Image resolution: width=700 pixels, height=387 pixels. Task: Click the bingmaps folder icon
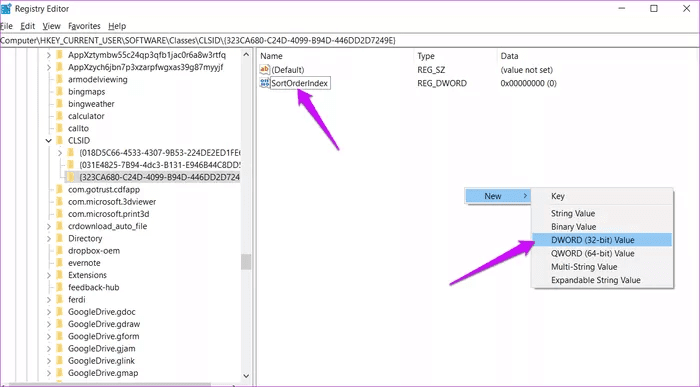[60, 92]
